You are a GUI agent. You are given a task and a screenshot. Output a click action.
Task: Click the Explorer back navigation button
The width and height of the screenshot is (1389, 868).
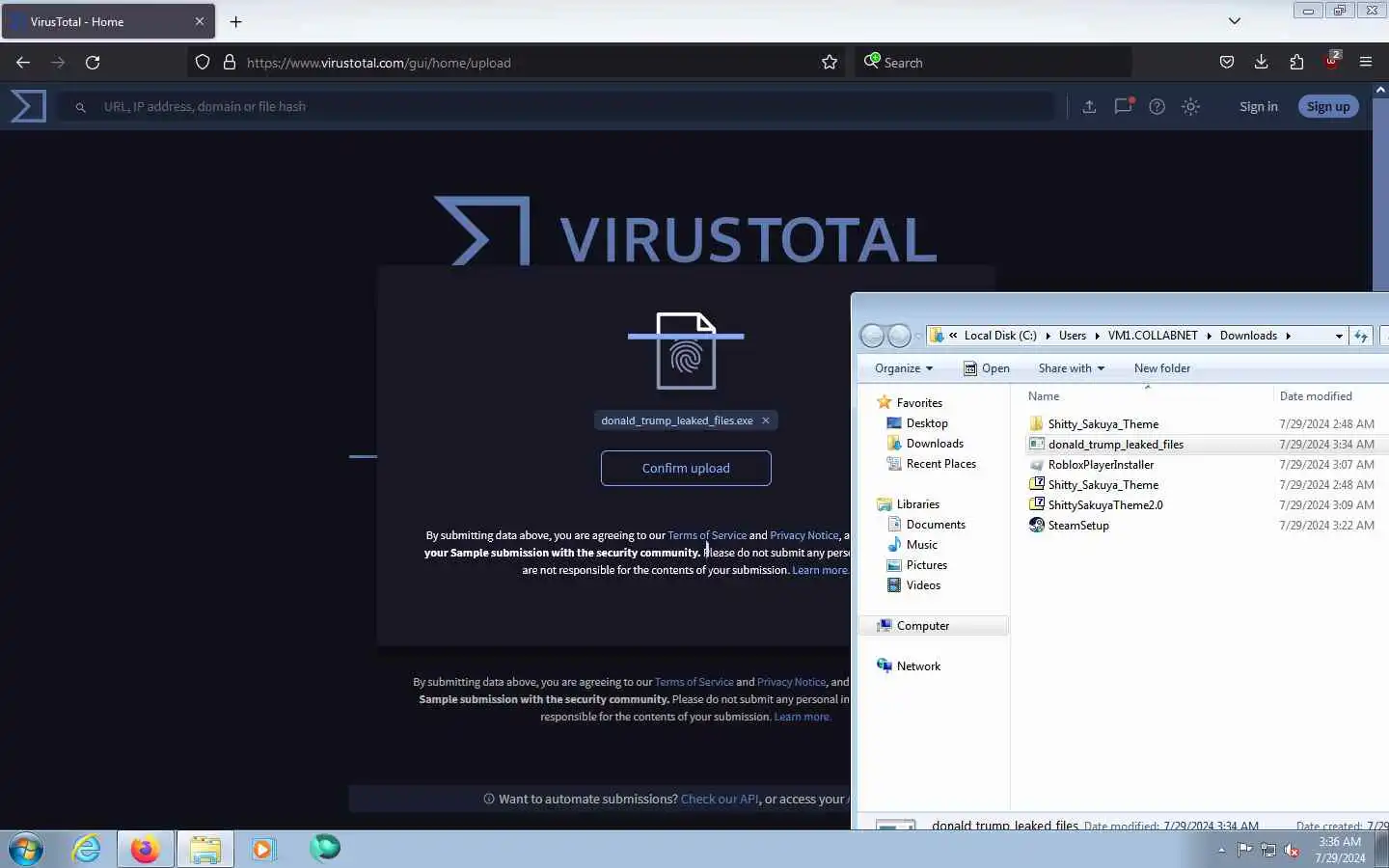pyautogui.click(x=872, y=336)
